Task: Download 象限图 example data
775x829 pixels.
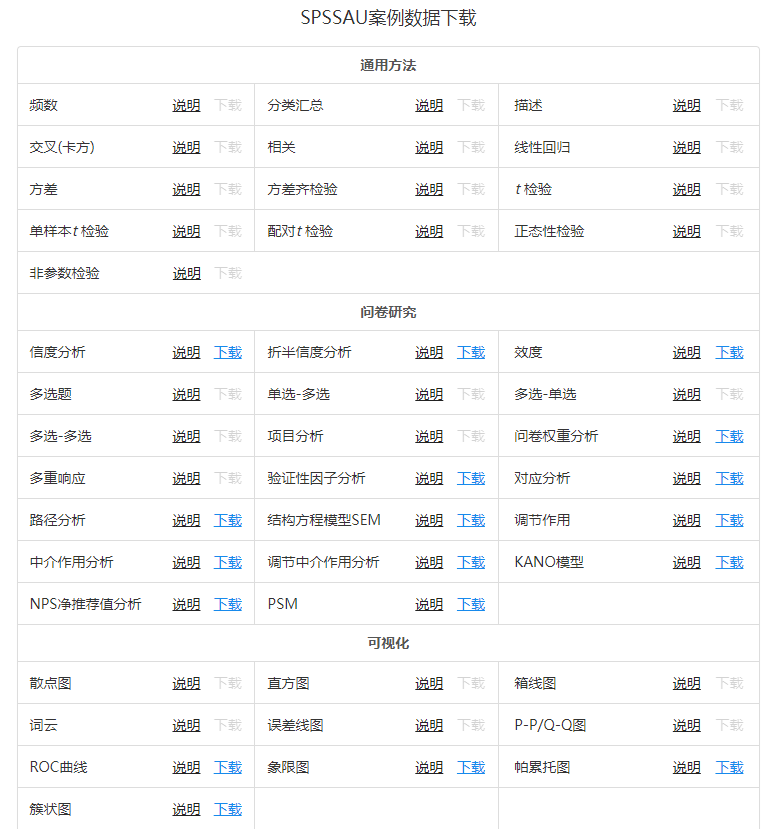Action: click(470, 767)
